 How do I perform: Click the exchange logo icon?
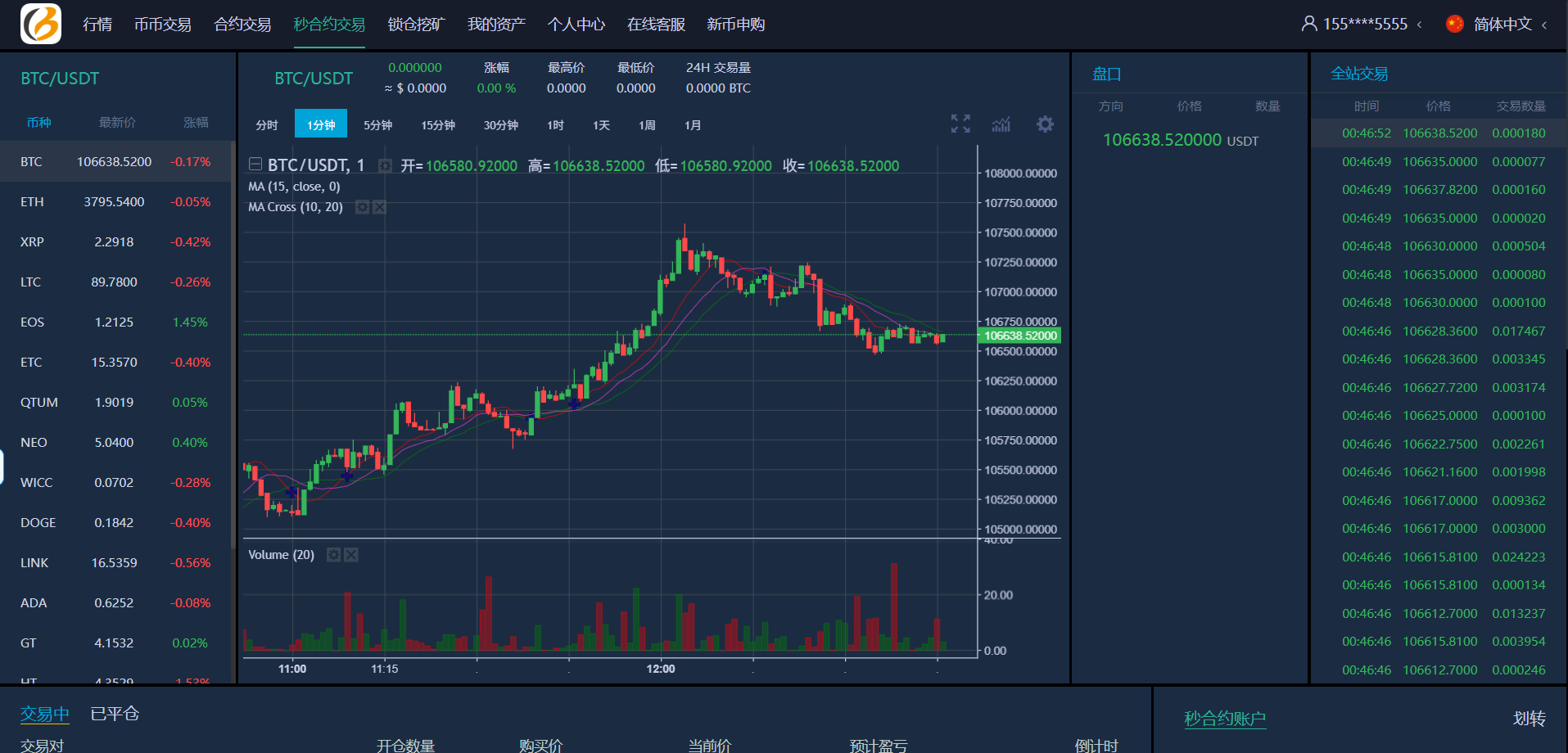41,24
